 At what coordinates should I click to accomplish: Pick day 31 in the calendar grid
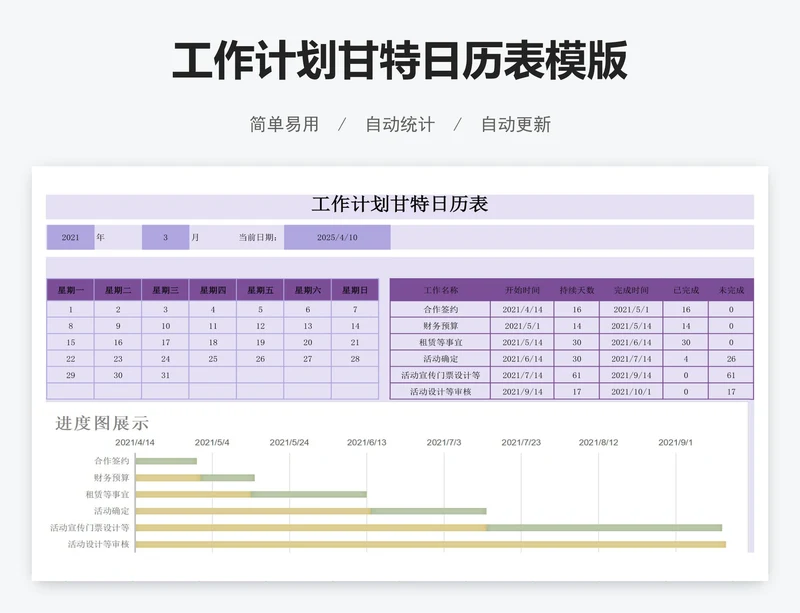click(x=165, y=375)
